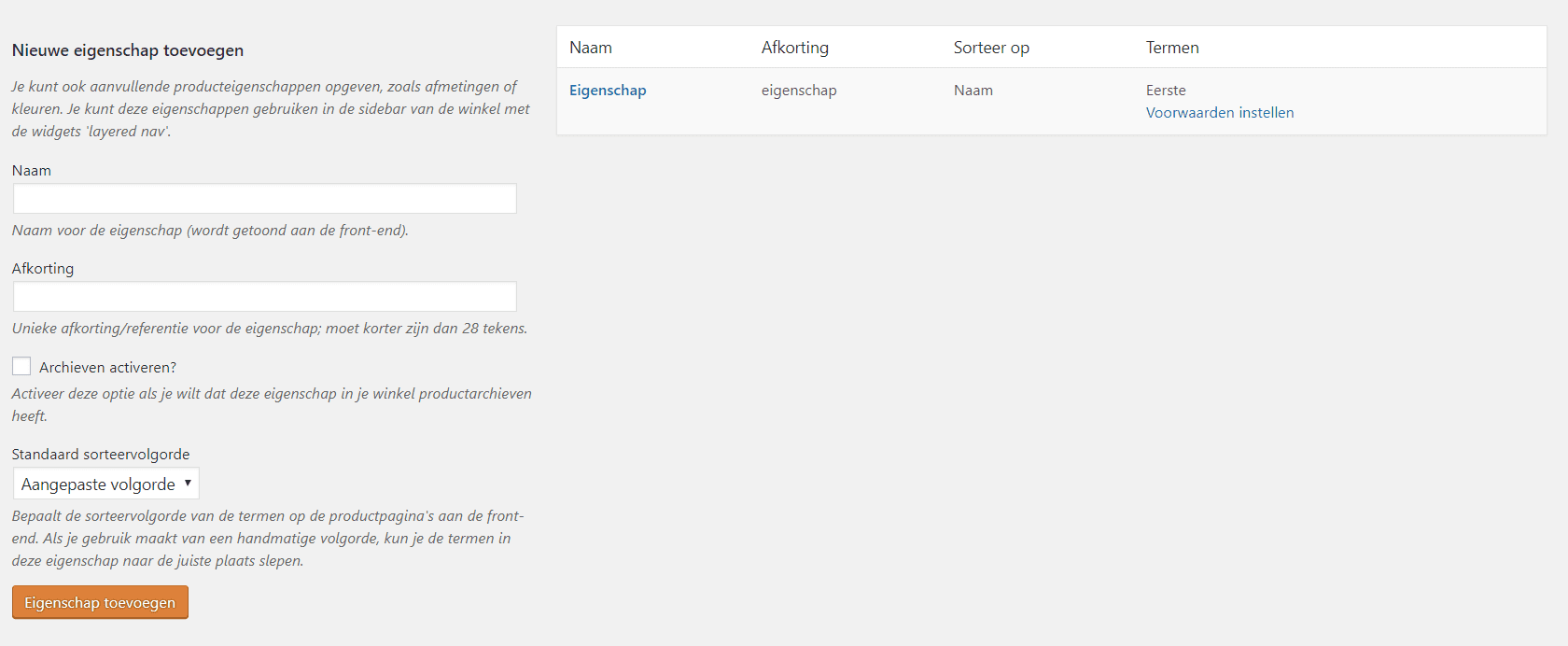Open the Eigenschap attribute link
This screenshot has height=646, width=1568.
coord(608,91)
